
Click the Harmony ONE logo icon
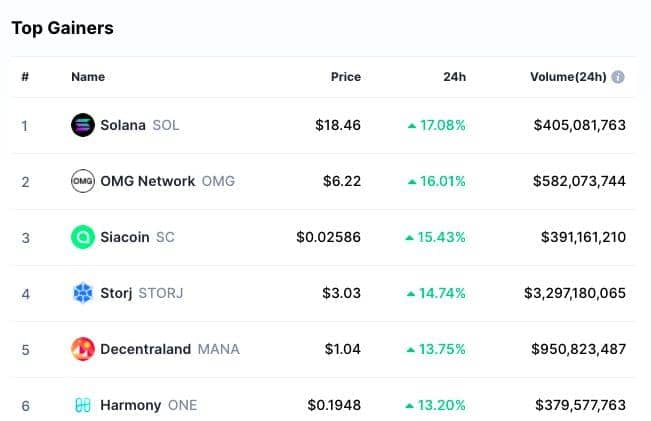83,405
